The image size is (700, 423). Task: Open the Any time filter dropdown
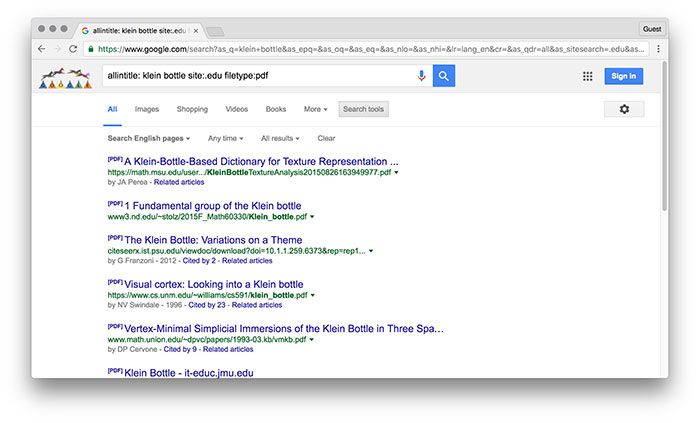tap(226, 138)
